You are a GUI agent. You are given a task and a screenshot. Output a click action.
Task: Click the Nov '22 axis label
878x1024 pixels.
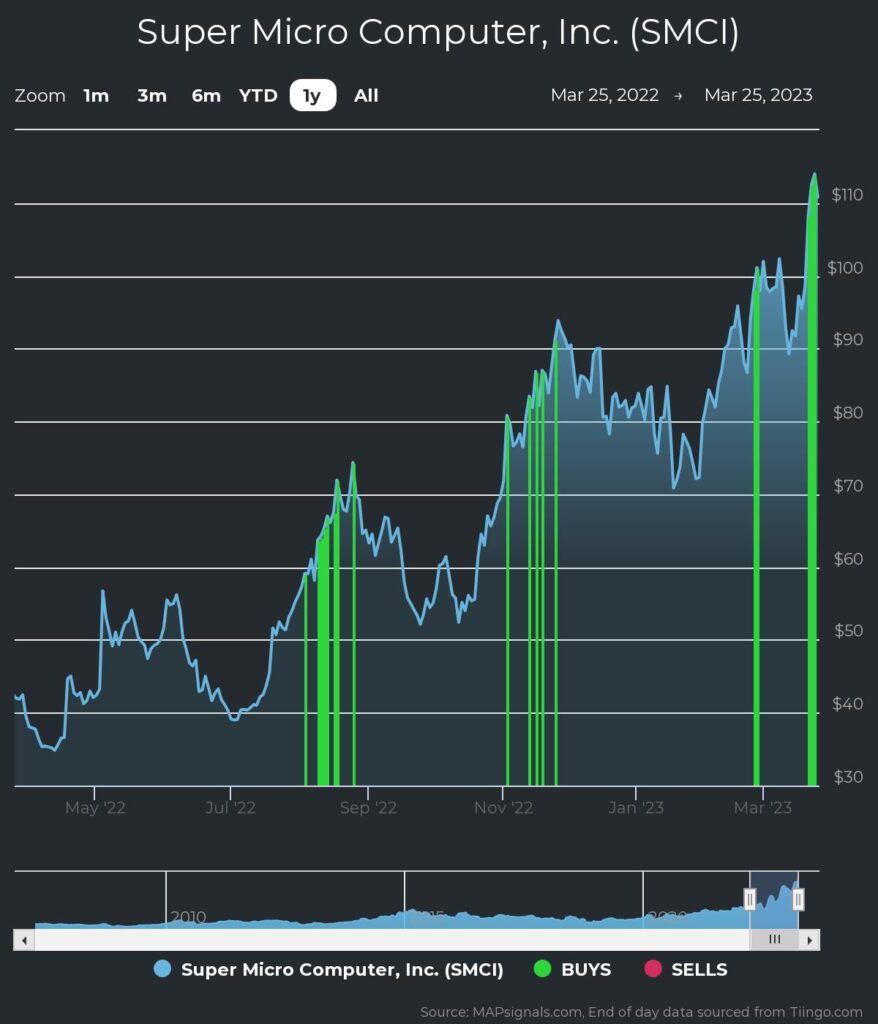(x=503, y=808)
